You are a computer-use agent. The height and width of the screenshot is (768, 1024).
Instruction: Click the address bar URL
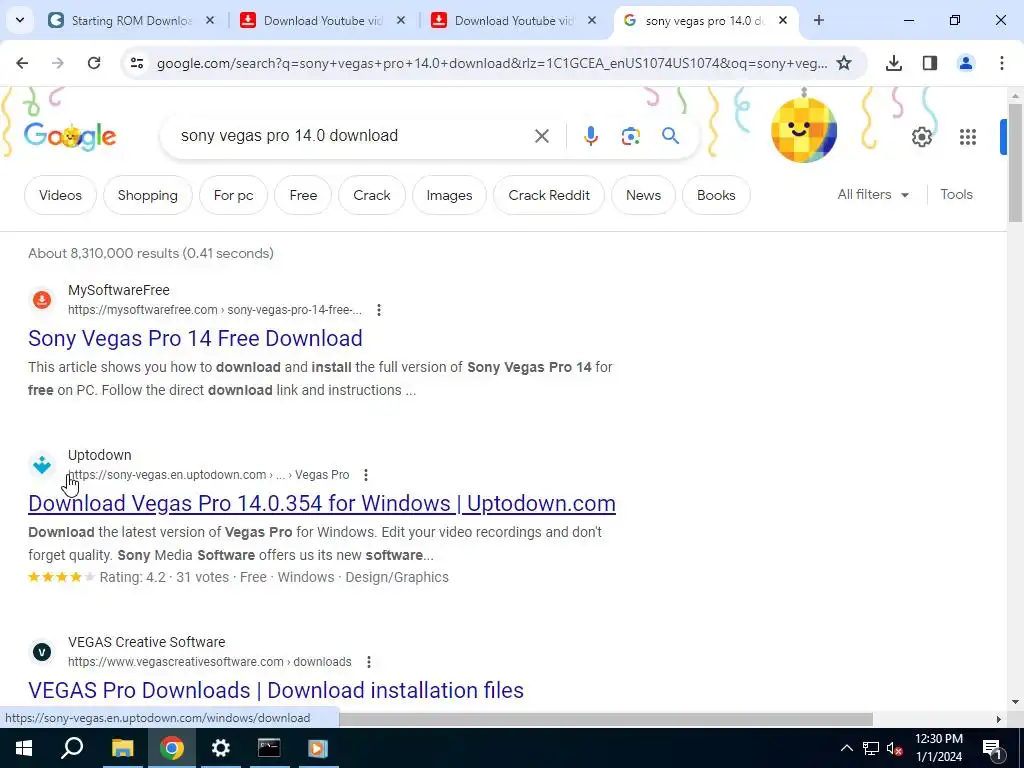(492, 63)
